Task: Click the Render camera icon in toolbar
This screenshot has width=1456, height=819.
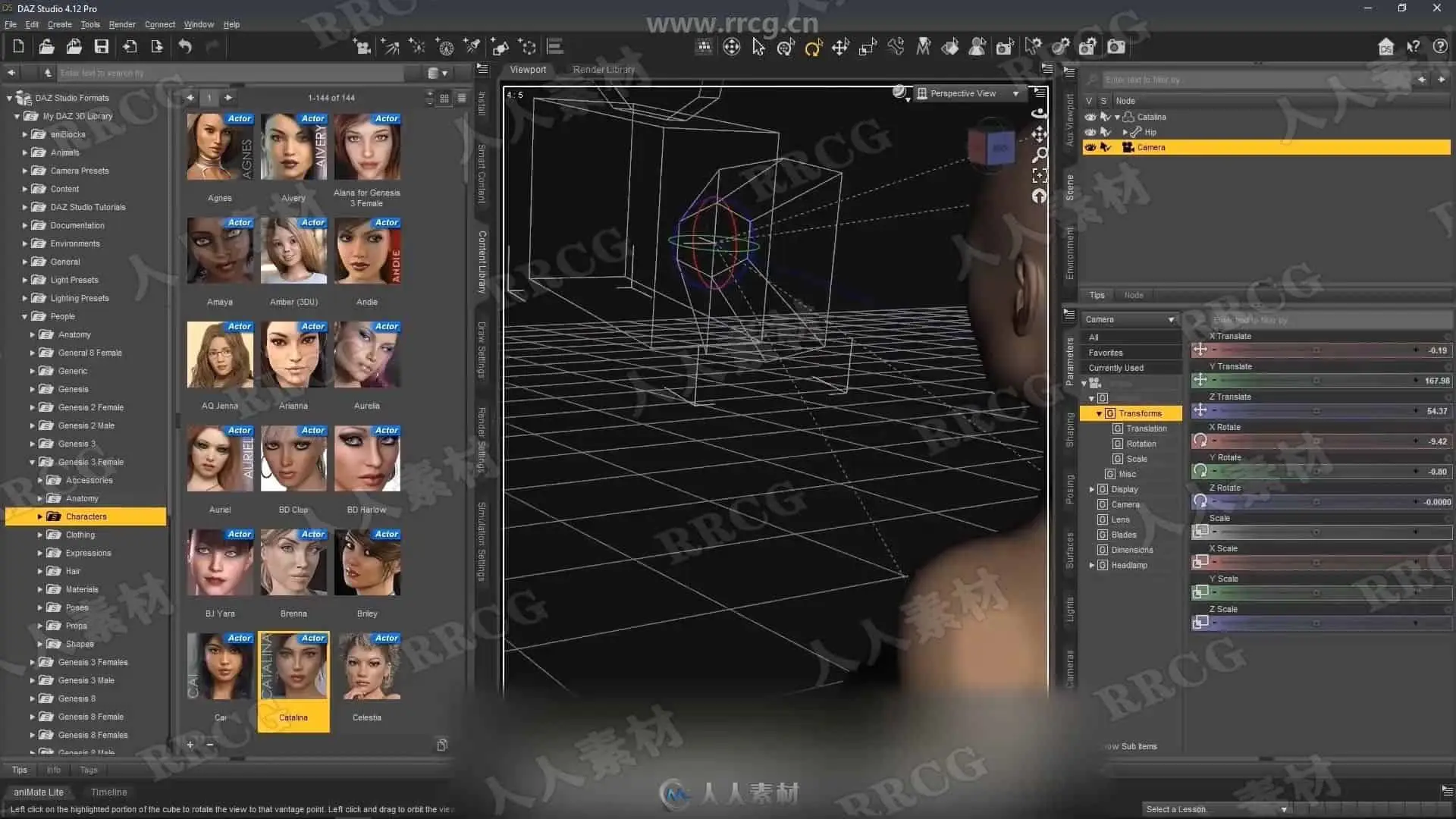Action: [1116, 47]
